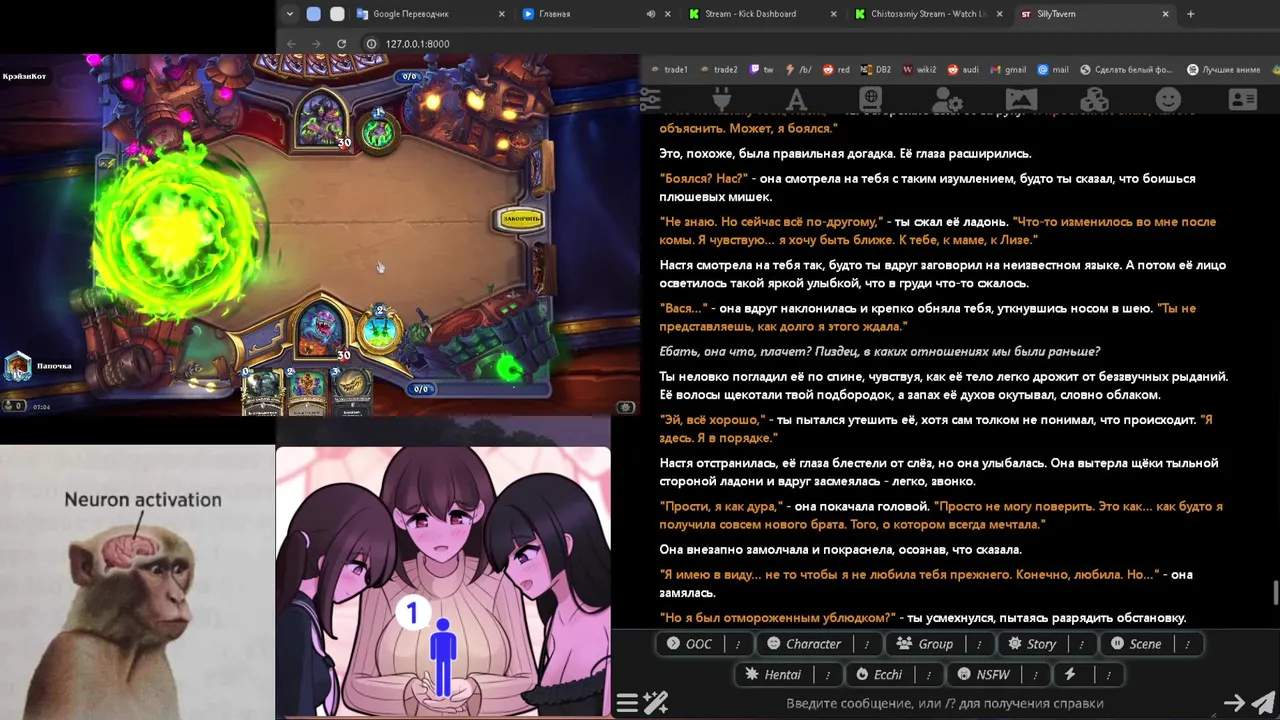Focus the message input field

pos(944,703)
